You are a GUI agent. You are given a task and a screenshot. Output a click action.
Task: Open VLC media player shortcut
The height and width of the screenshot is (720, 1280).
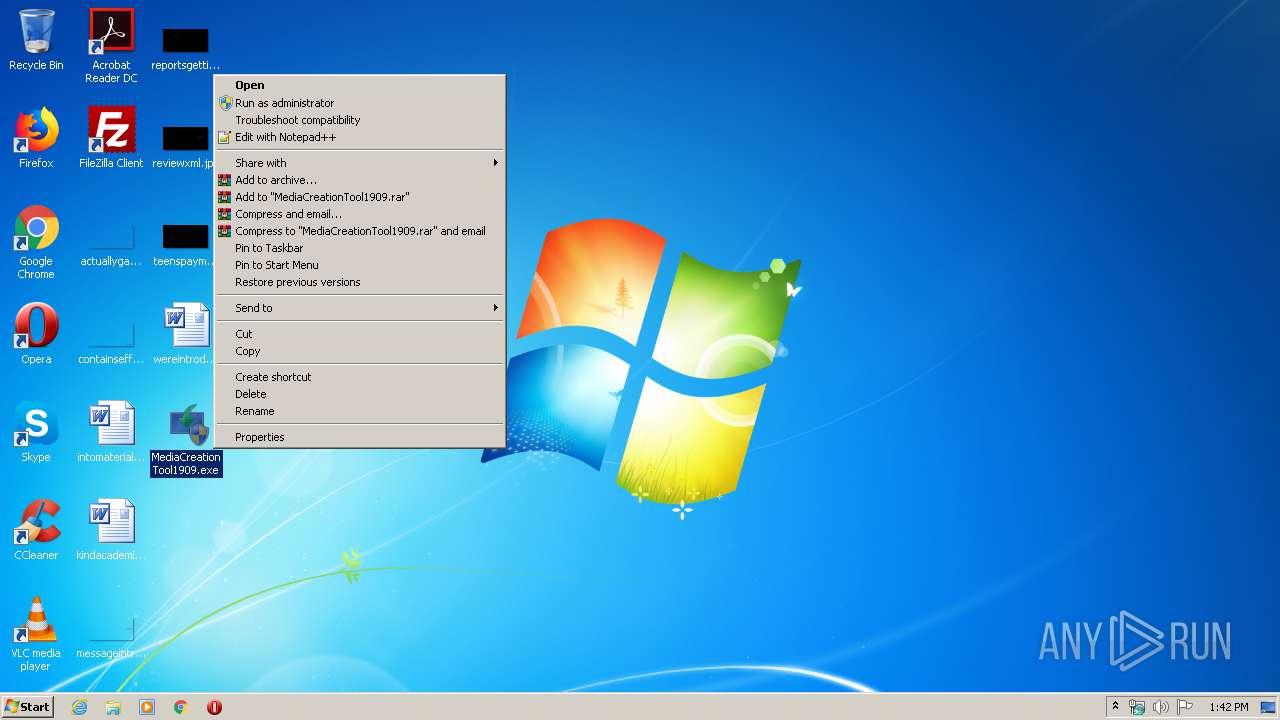(x=36, y=634)
